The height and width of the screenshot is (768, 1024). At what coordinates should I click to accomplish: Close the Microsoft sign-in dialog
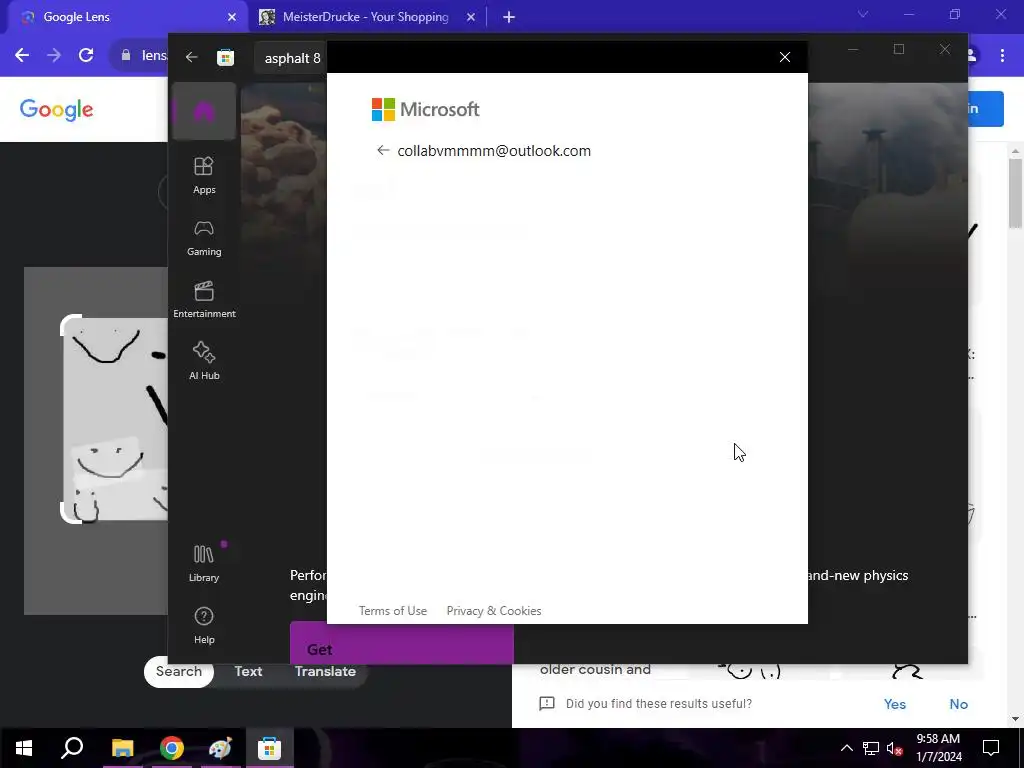click(785, 57)
